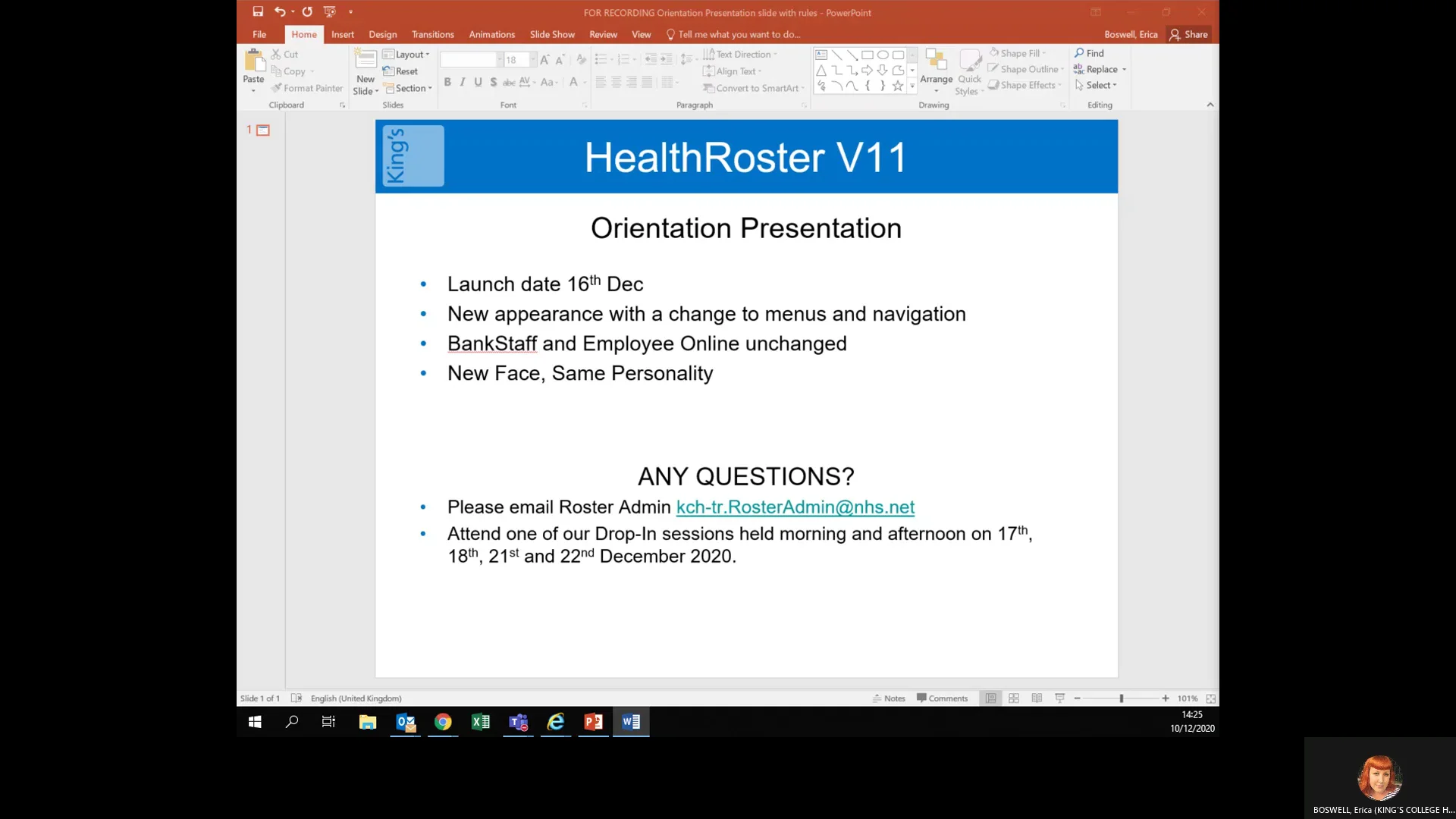The height and width of the screenshot is (819, 1456).
Task: Open the kch-tr.RosterAdmin@nhs.net email link
Action: (795, 507)
